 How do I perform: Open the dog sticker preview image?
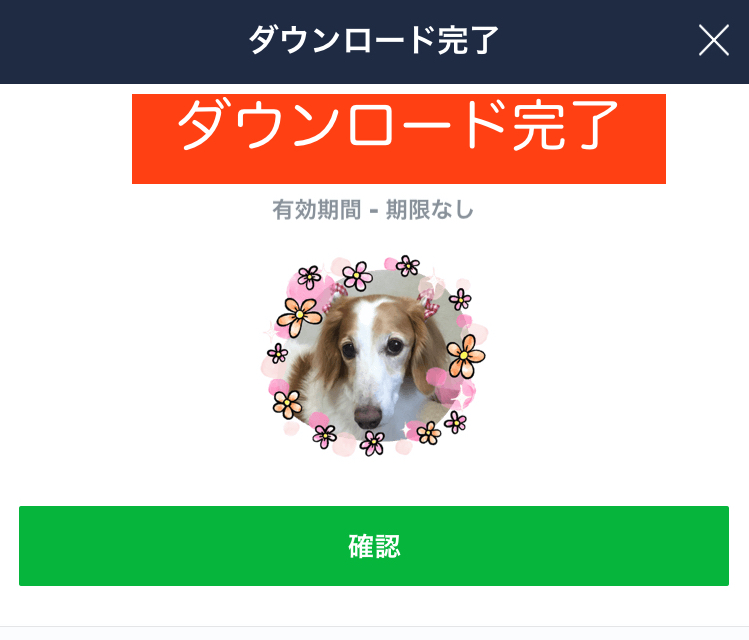[x=374, y=355]
